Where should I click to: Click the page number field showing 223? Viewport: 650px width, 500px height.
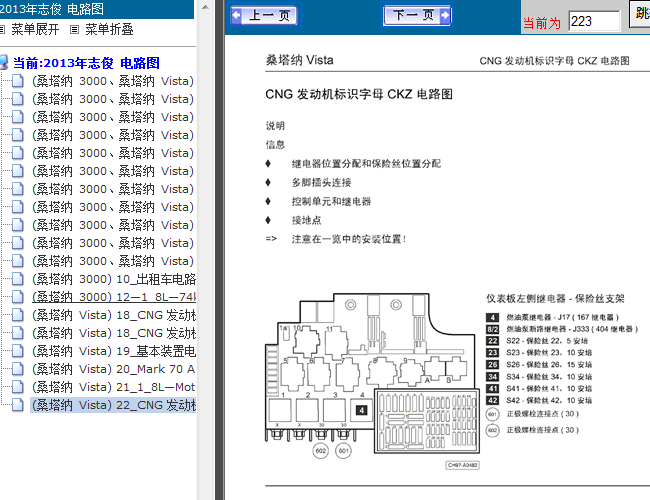[594, 21]
